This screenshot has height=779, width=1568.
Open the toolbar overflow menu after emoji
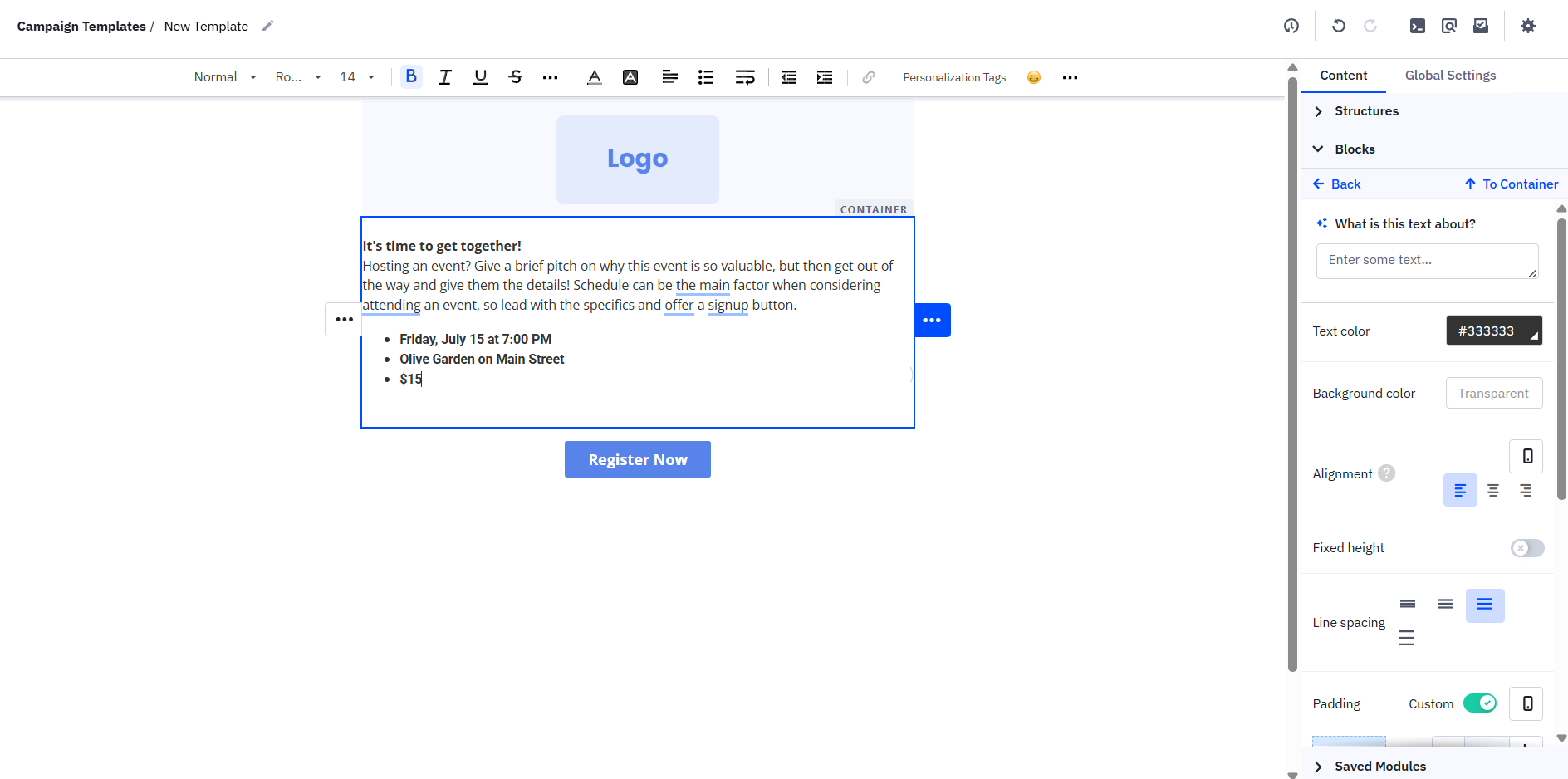1070,77
